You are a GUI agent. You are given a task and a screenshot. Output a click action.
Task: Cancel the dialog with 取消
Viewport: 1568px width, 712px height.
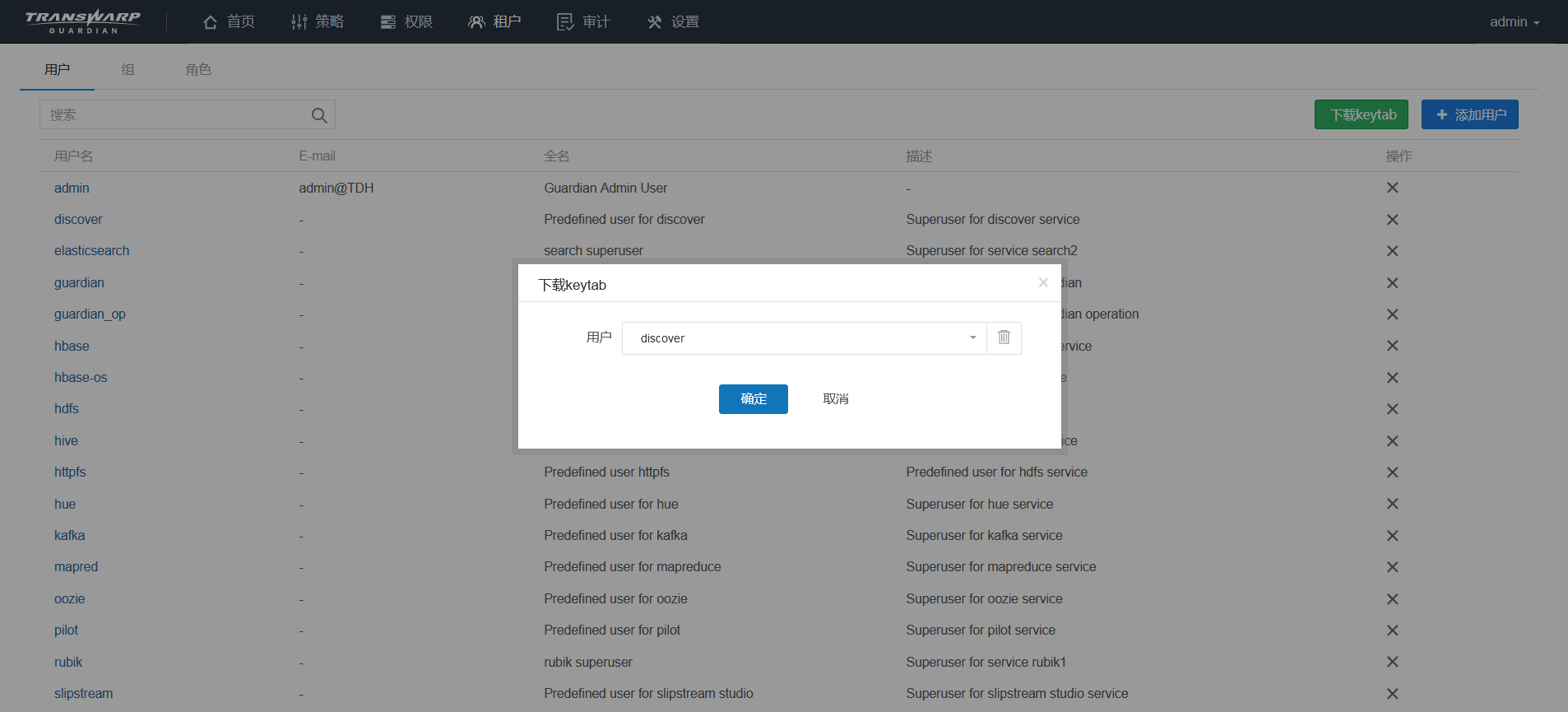pos(835,399)
